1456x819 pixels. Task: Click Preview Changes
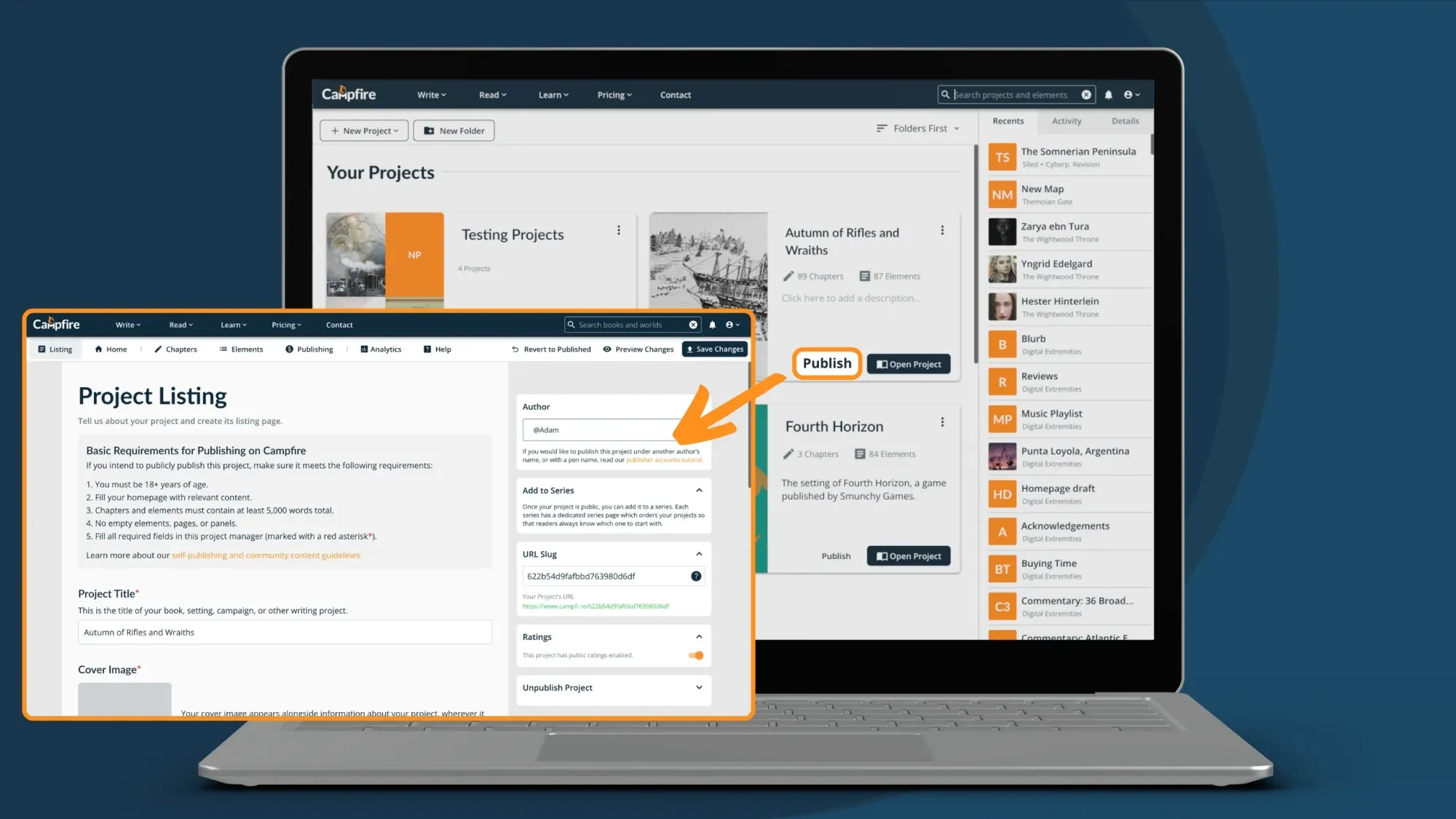pos(638,349)
